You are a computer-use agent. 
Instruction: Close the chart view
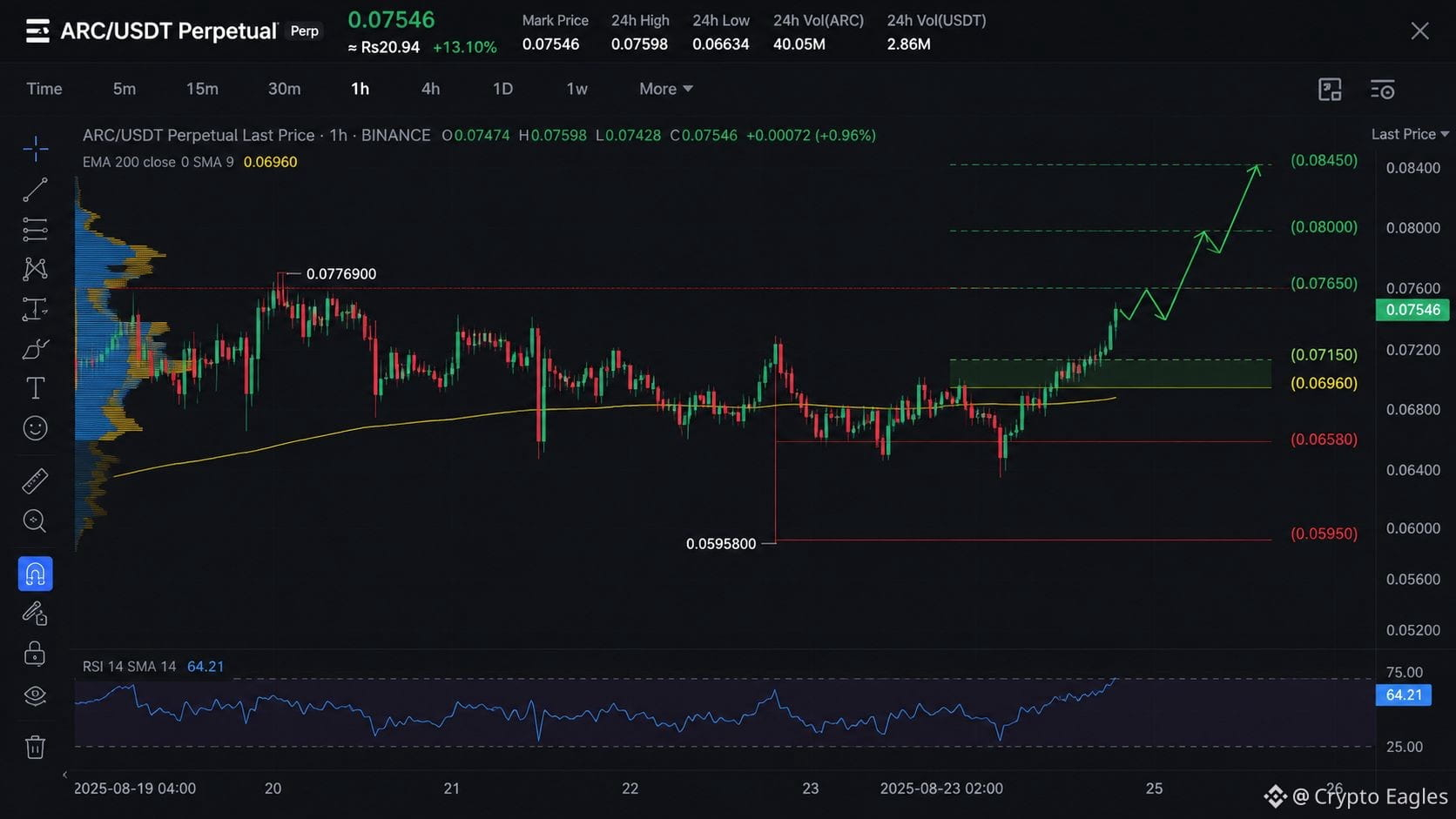coord(1419,31)
